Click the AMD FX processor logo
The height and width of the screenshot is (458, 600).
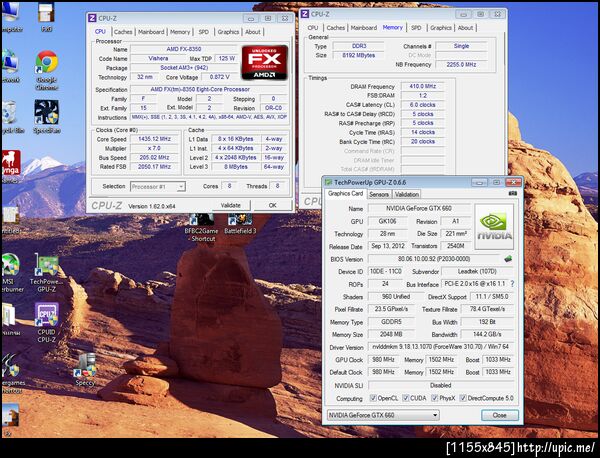click(x=264, y=62)
